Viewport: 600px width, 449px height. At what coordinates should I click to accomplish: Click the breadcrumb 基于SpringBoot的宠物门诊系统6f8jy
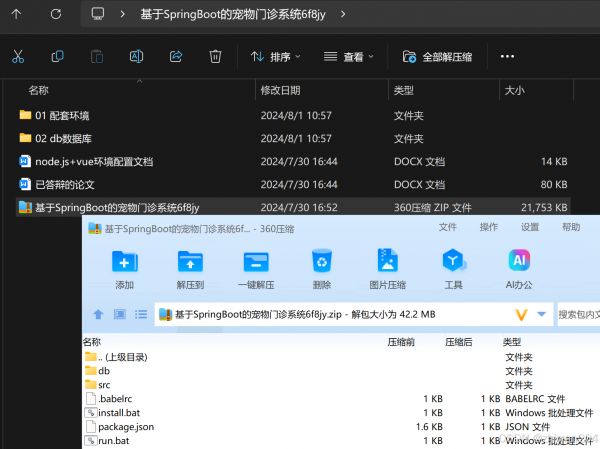233,15
